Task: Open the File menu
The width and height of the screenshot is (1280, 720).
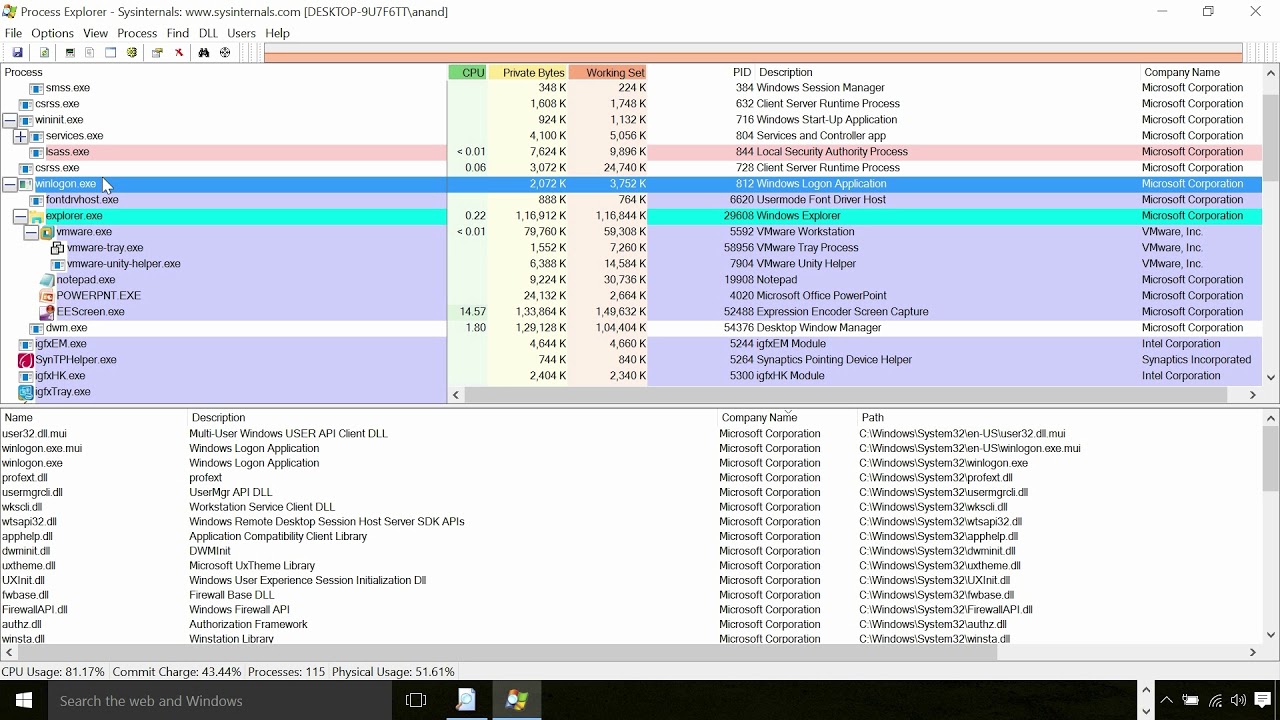Action: click(x=13, y=33)
